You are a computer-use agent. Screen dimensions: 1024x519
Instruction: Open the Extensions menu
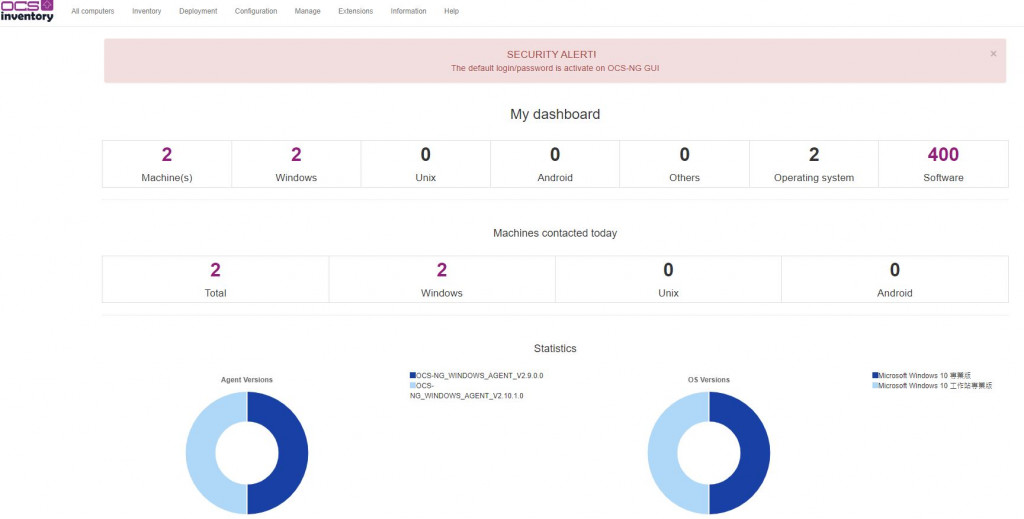355,11
